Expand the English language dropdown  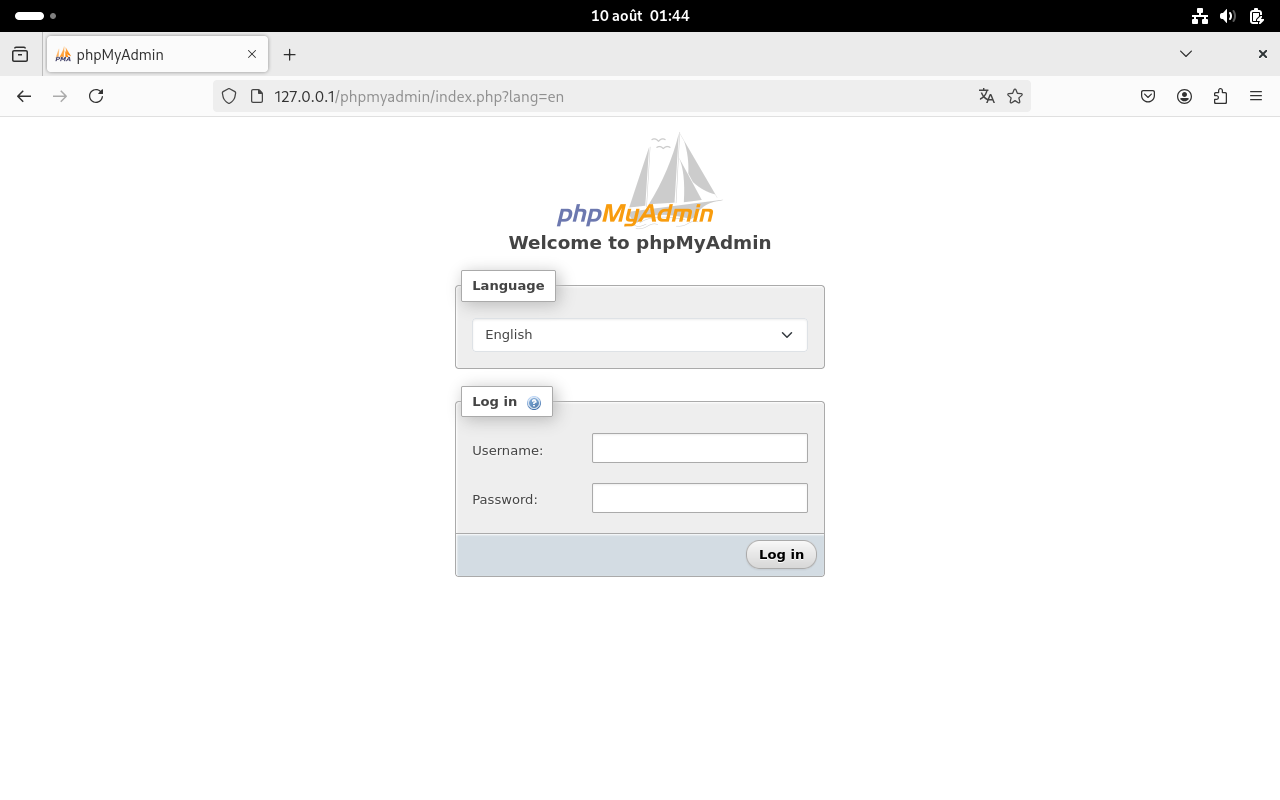click(640, 335)
